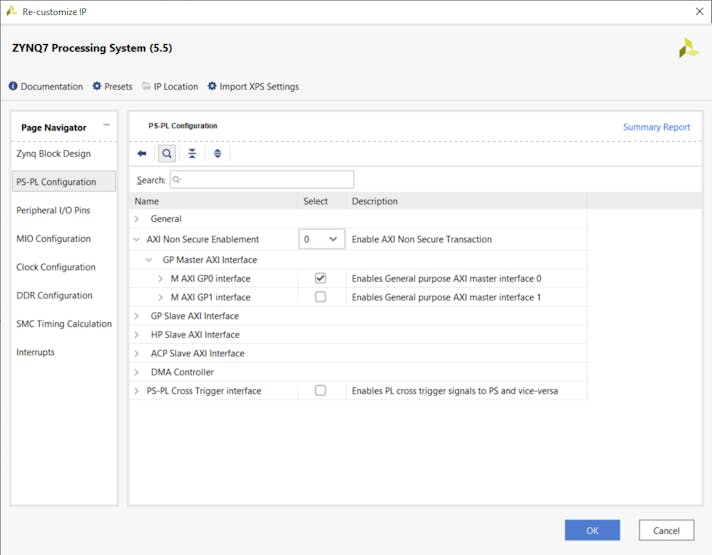Viewport: 712px width, 555px height.
Task: Uncheck the M AXI GP0 interface checkbox
Action: pyautogui.click(x=320, y=279)
